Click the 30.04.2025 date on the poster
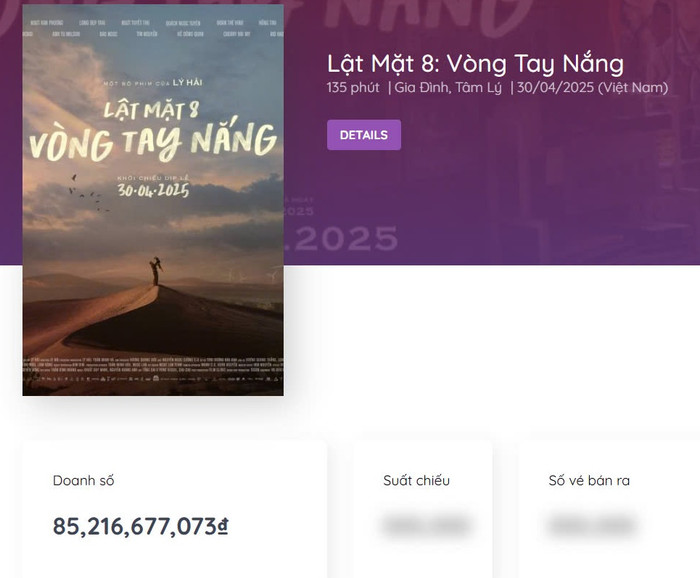Viewport: 700px width, 578px height. click(x=153, y=189)
